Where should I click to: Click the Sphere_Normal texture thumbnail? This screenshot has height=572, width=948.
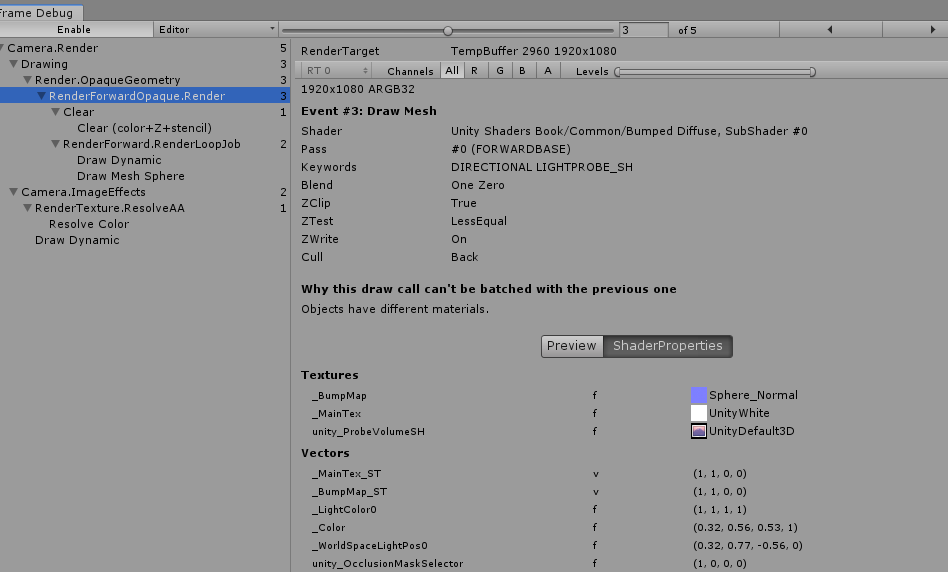click(x=699, y=395)
